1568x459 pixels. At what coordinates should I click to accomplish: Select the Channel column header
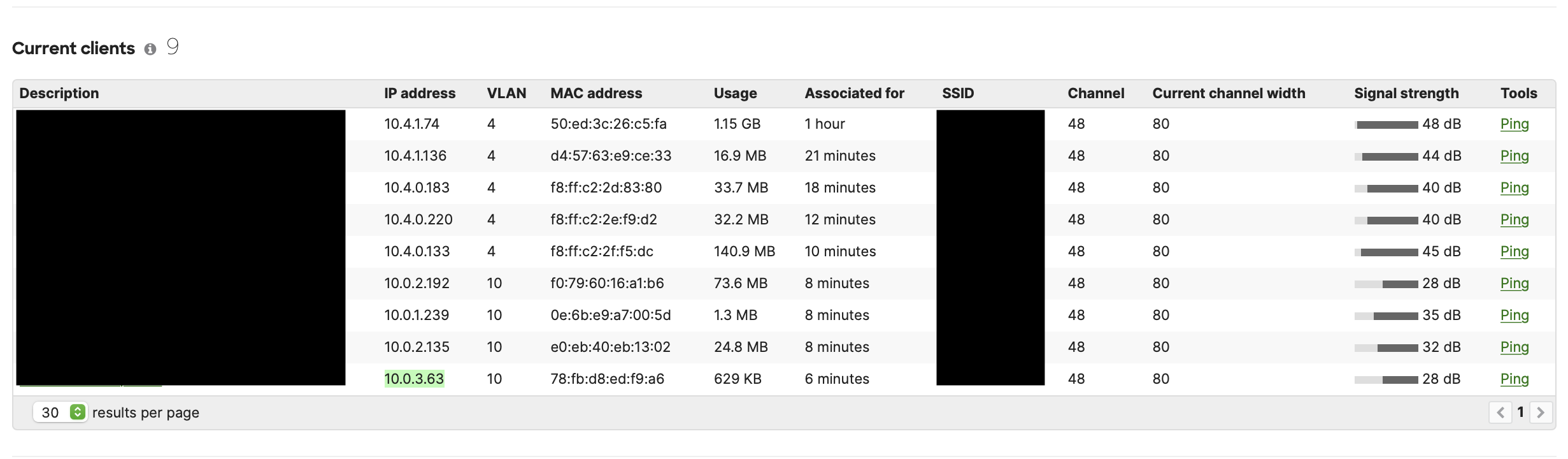click(1095, 93)
